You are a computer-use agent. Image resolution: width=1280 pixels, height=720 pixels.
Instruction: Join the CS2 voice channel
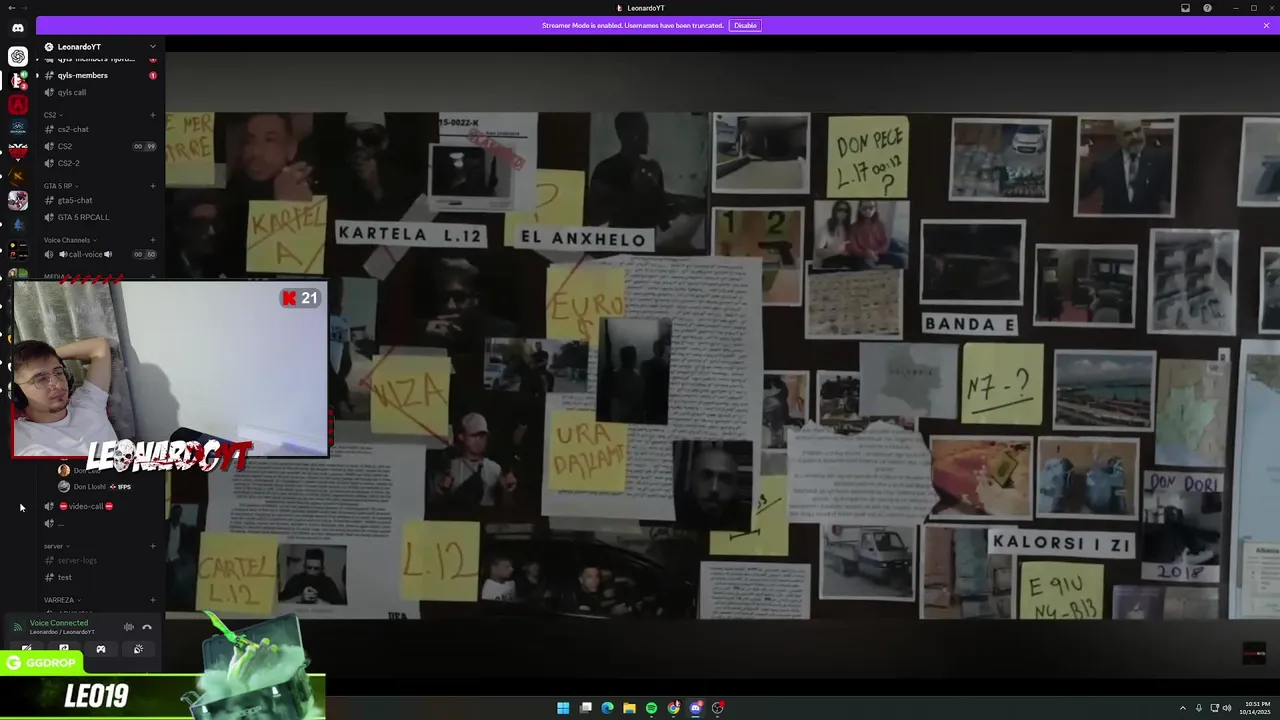coord(100,146)
